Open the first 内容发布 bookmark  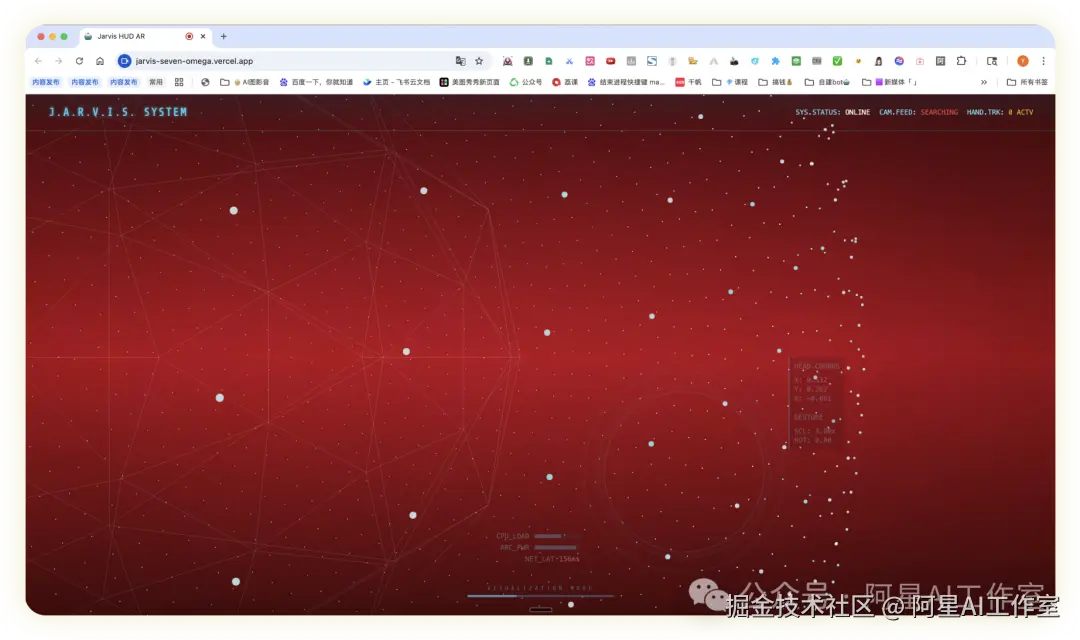45,82
